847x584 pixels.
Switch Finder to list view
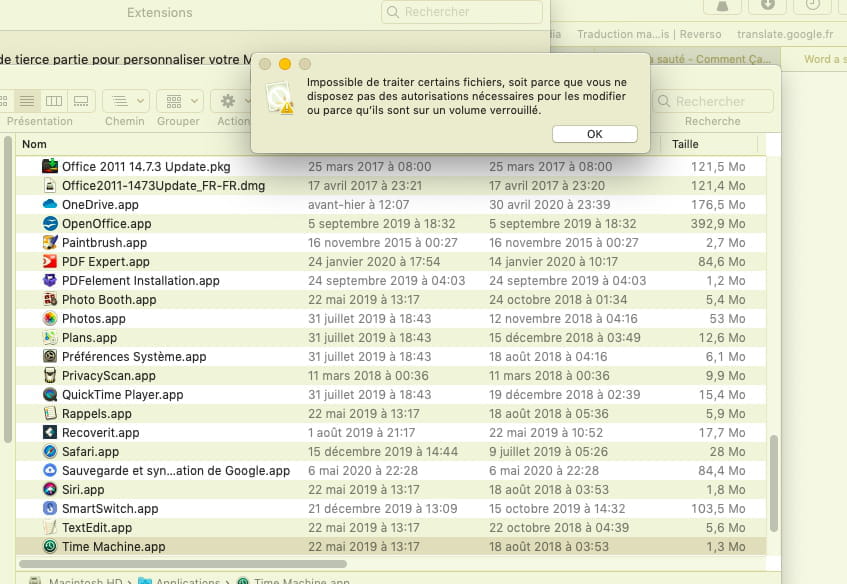(x=27, y=100)
